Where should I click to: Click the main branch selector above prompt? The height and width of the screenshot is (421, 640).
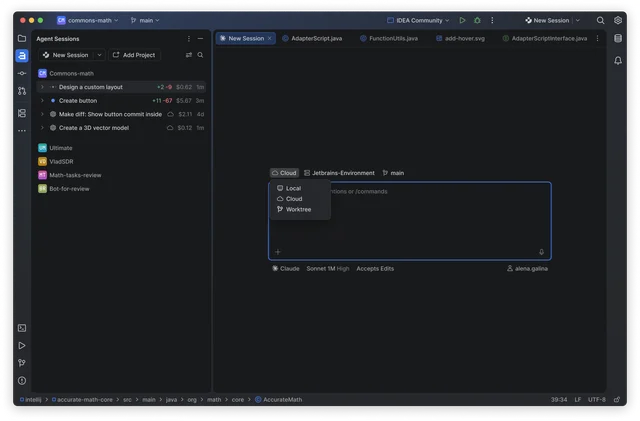393,173
